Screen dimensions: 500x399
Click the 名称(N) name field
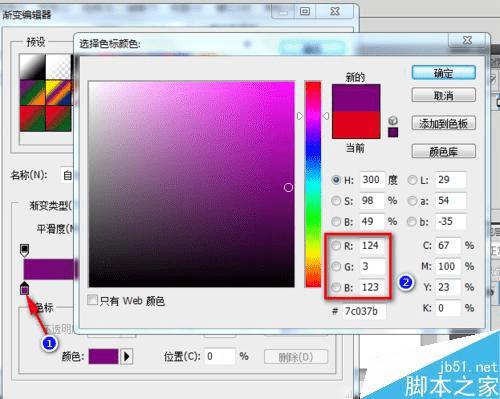(67, 175)
